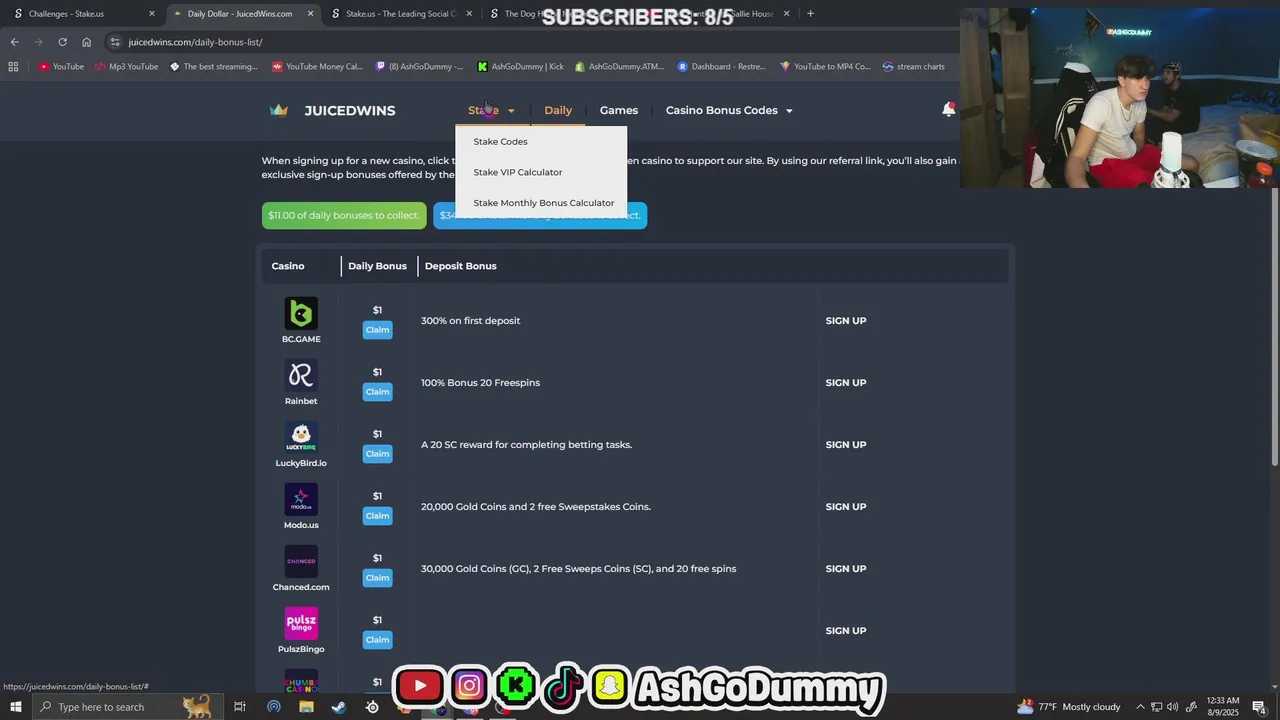Click the LuckyBird.io penguin logo
Viewport: 1280px width, 720px height.
(301, 437)
